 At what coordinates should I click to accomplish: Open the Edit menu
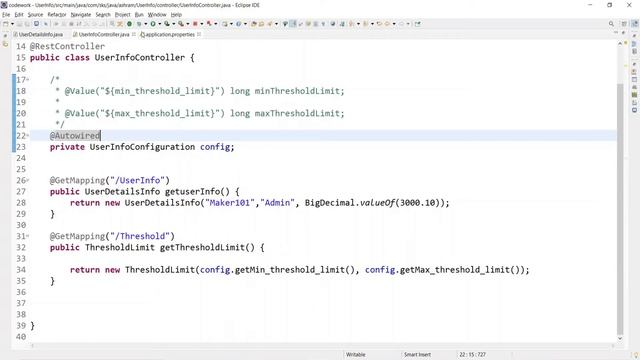[x=19, y=14]
